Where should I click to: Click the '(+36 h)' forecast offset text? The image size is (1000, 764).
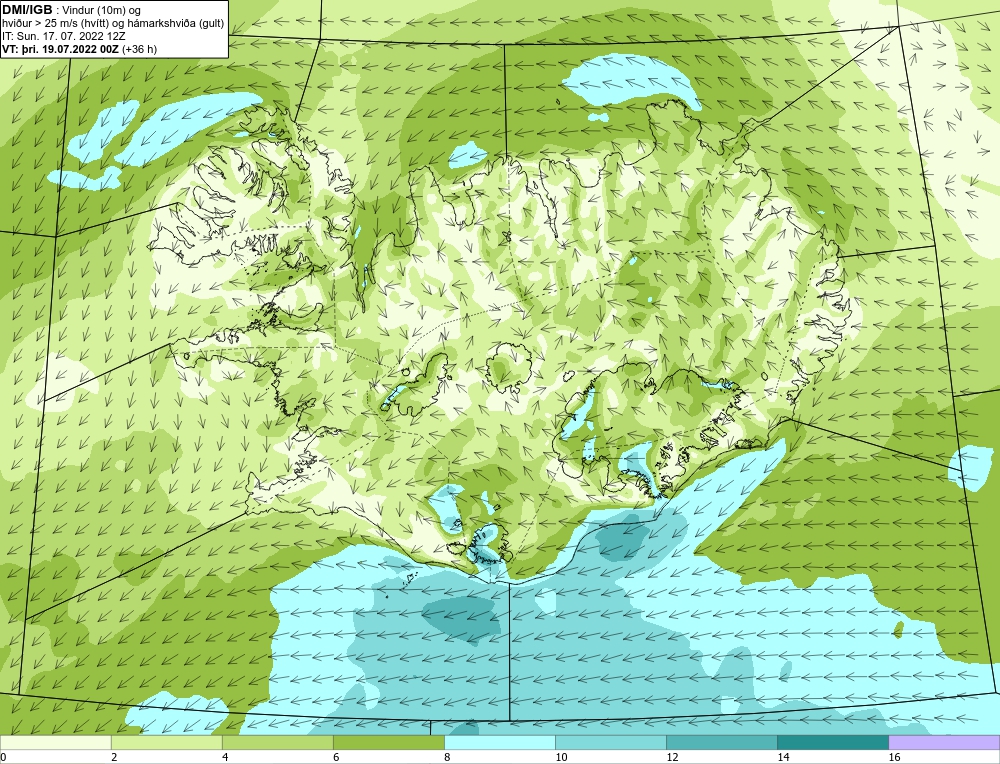click(140, 49)
